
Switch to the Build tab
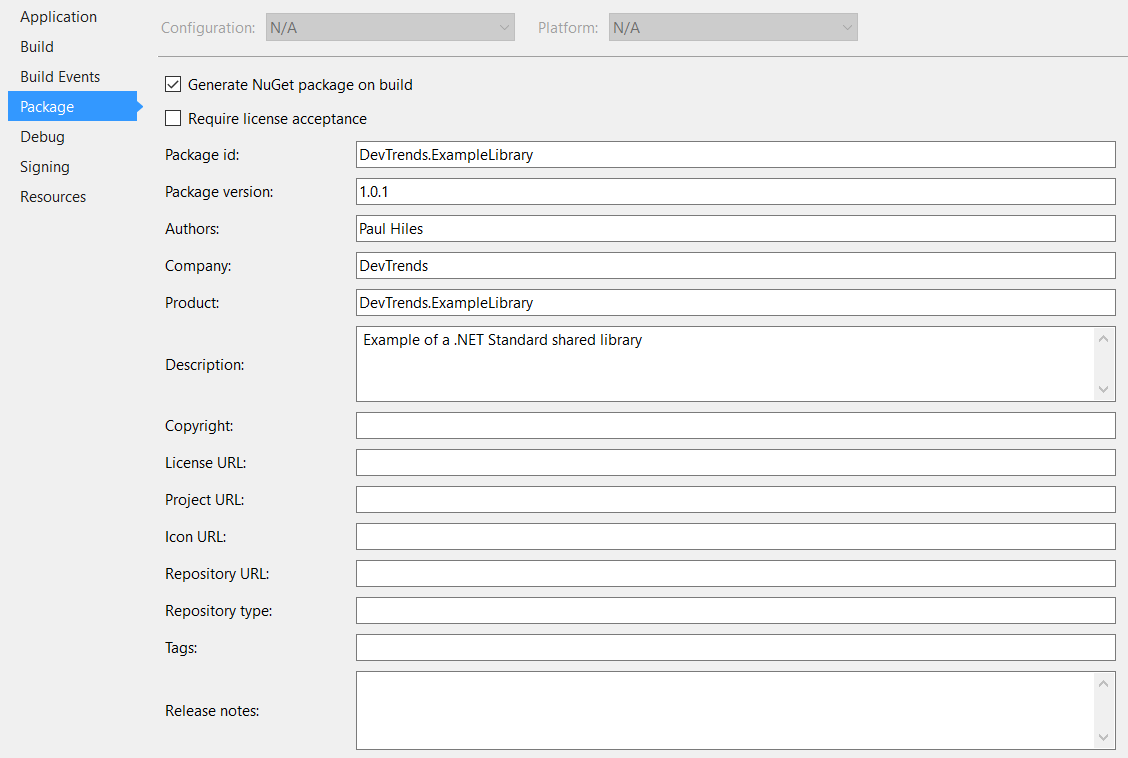pos(37,47)
